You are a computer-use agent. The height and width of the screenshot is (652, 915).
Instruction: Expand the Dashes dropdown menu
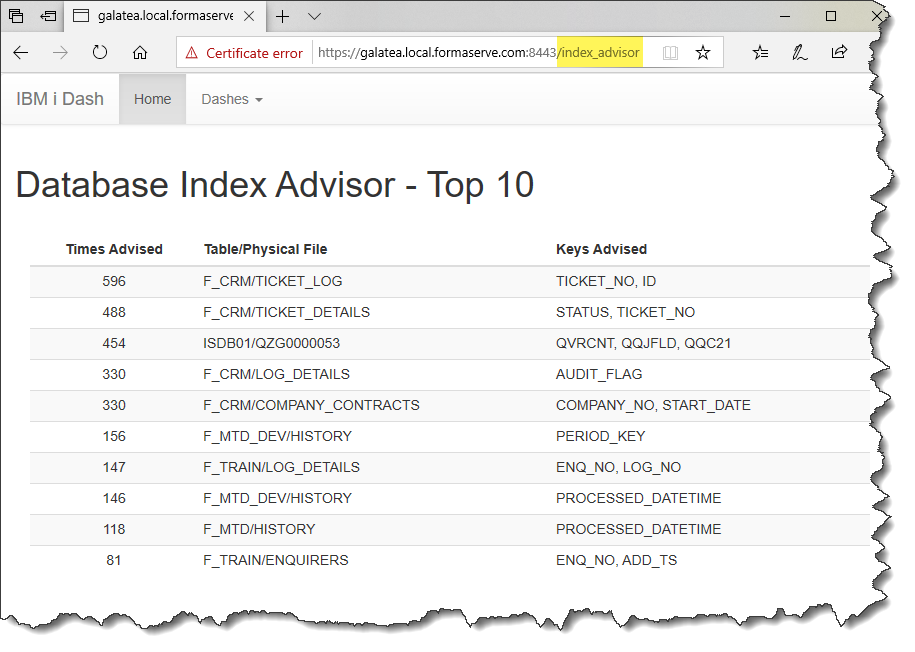tap(231, 99)
